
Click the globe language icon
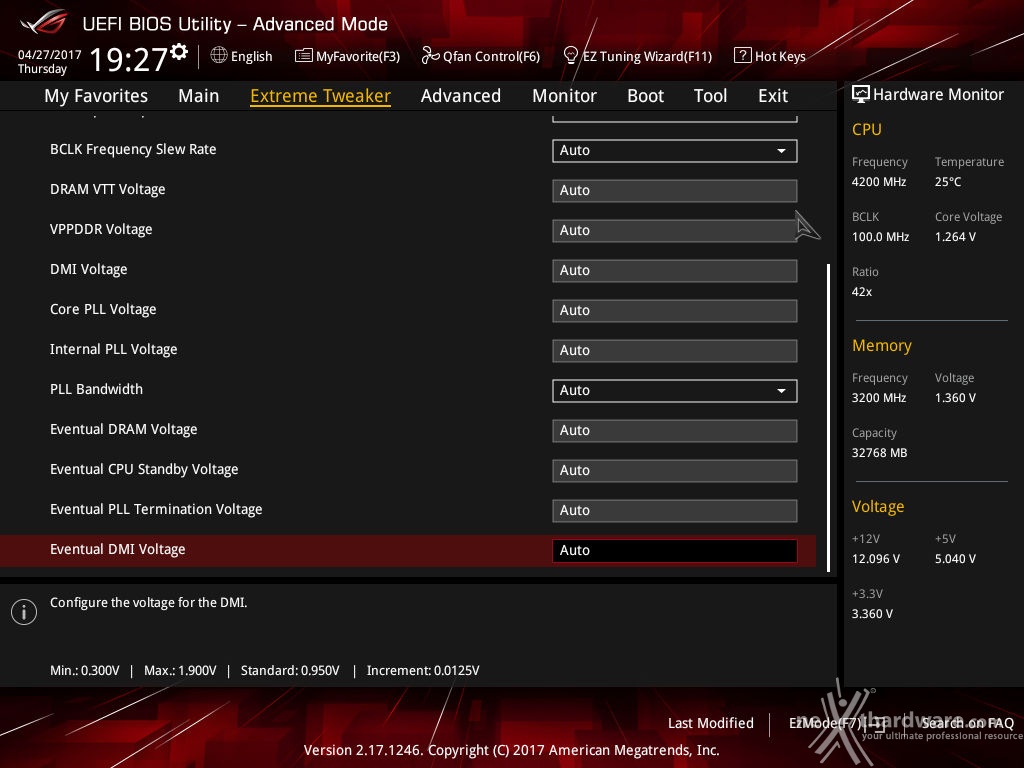(219, 56)
